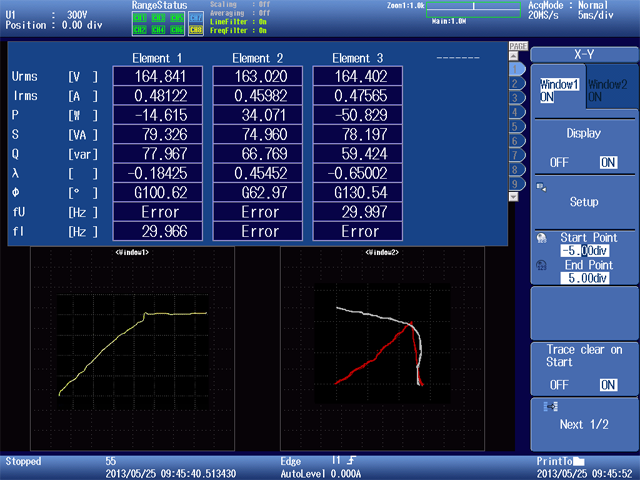The height and width of the screenshot is (480, 640).
Task: Click the Edge trigger label
Action: tap(291, 461)
